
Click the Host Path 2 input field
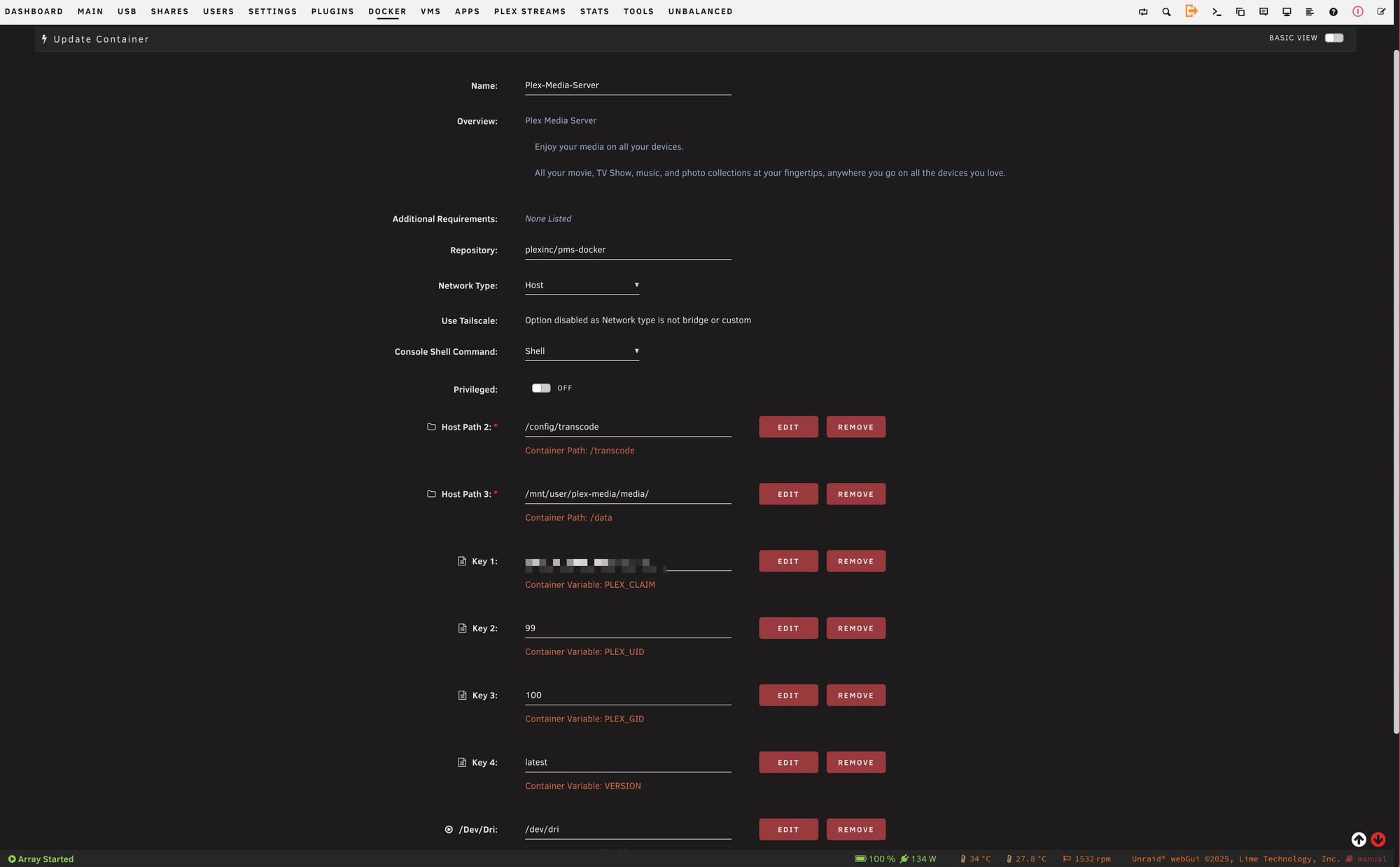628,427
